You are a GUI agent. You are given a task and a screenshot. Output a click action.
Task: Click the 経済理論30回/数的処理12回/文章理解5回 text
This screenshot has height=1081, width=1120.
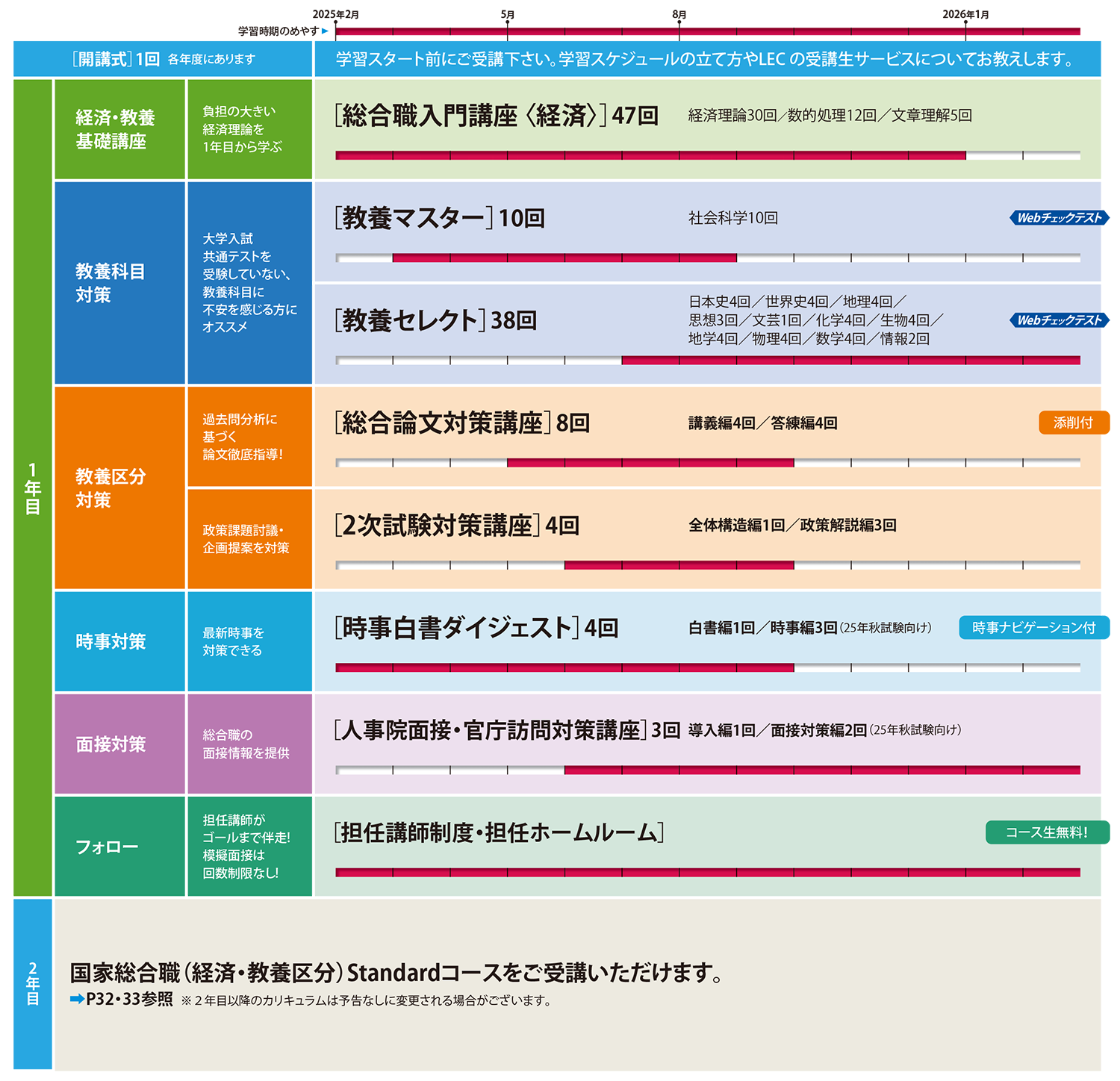point(830,116)
